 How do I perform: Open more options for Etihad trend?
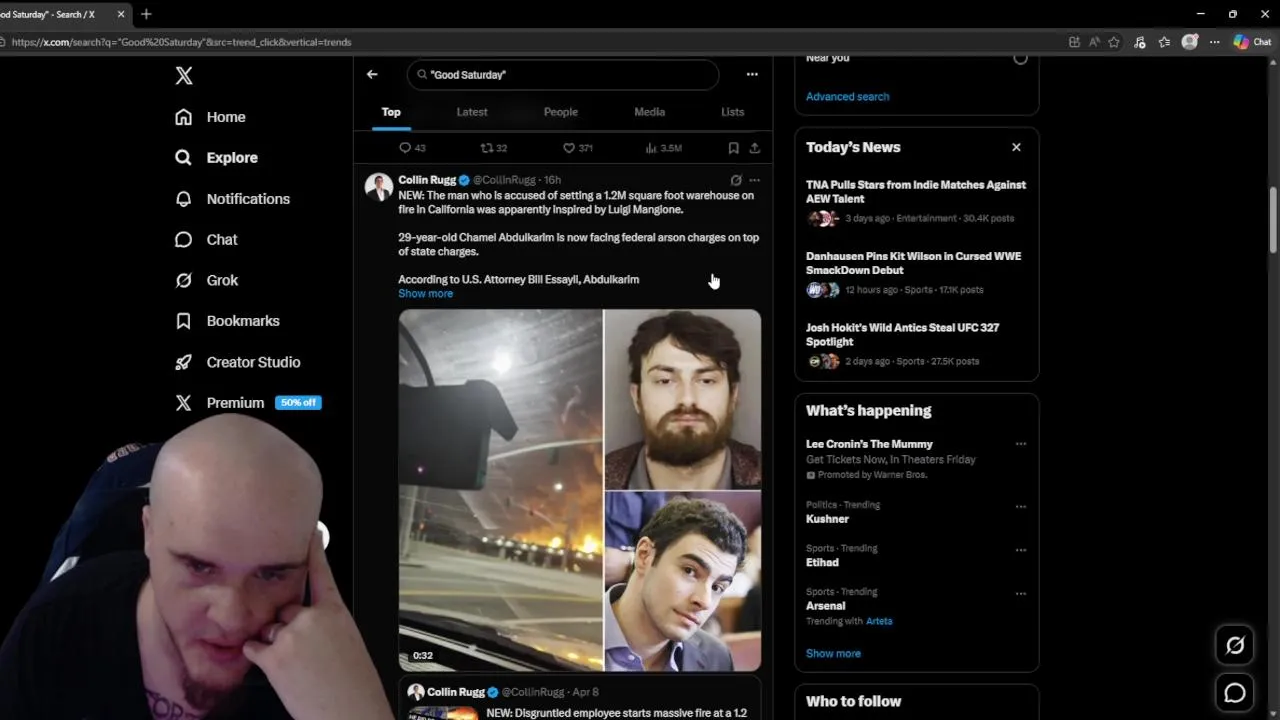[1021, 550]
